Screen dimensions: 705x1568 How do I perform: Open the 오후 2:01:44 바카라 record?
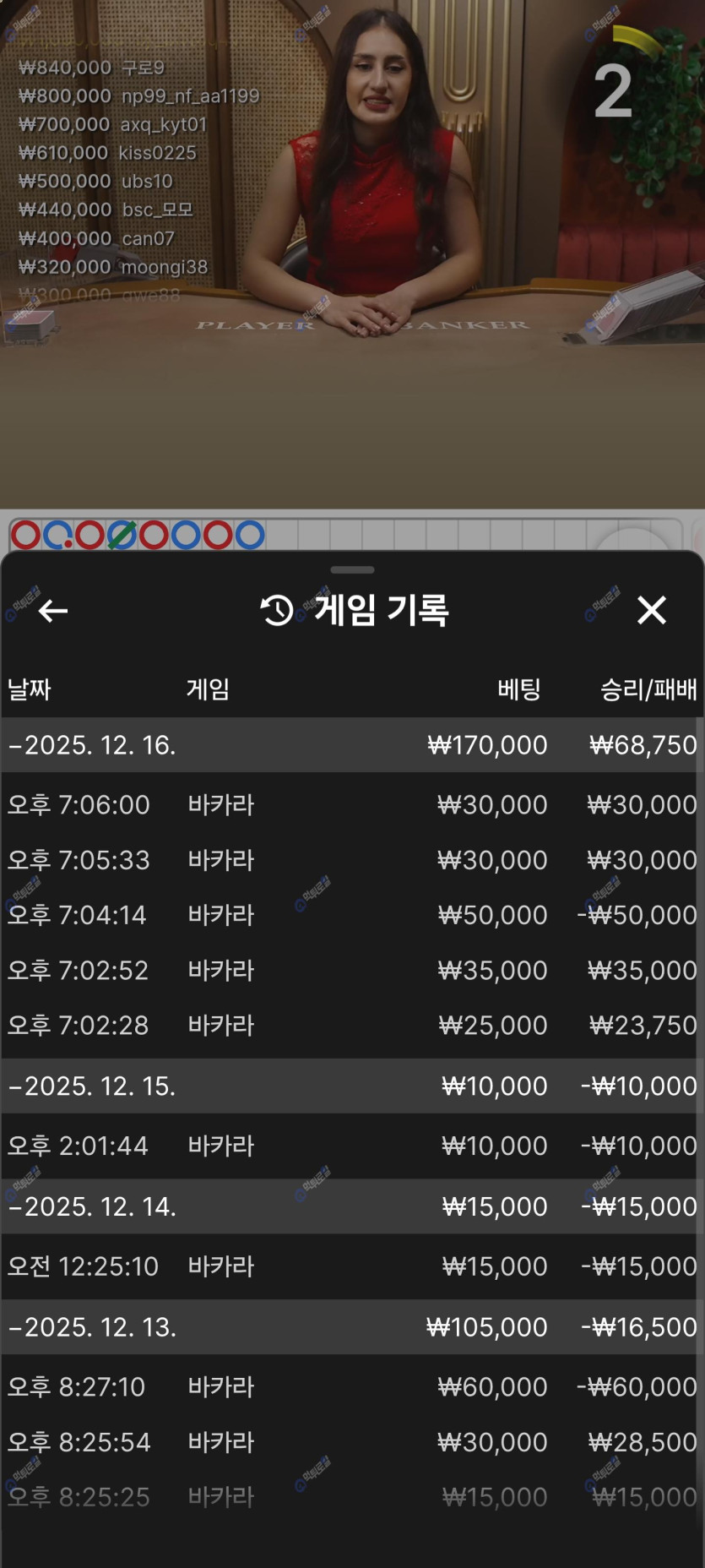pos(352,1146)
